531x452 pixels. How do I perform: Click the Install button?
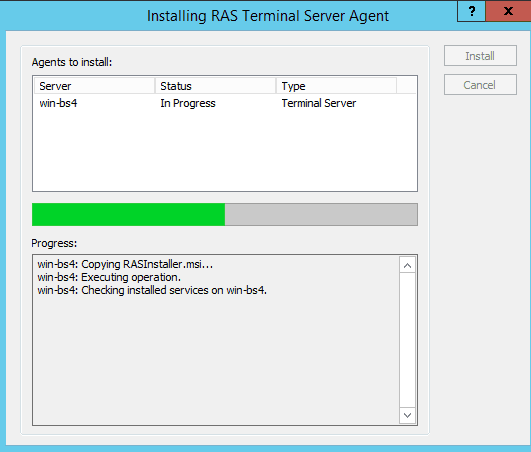coord(480,56)
